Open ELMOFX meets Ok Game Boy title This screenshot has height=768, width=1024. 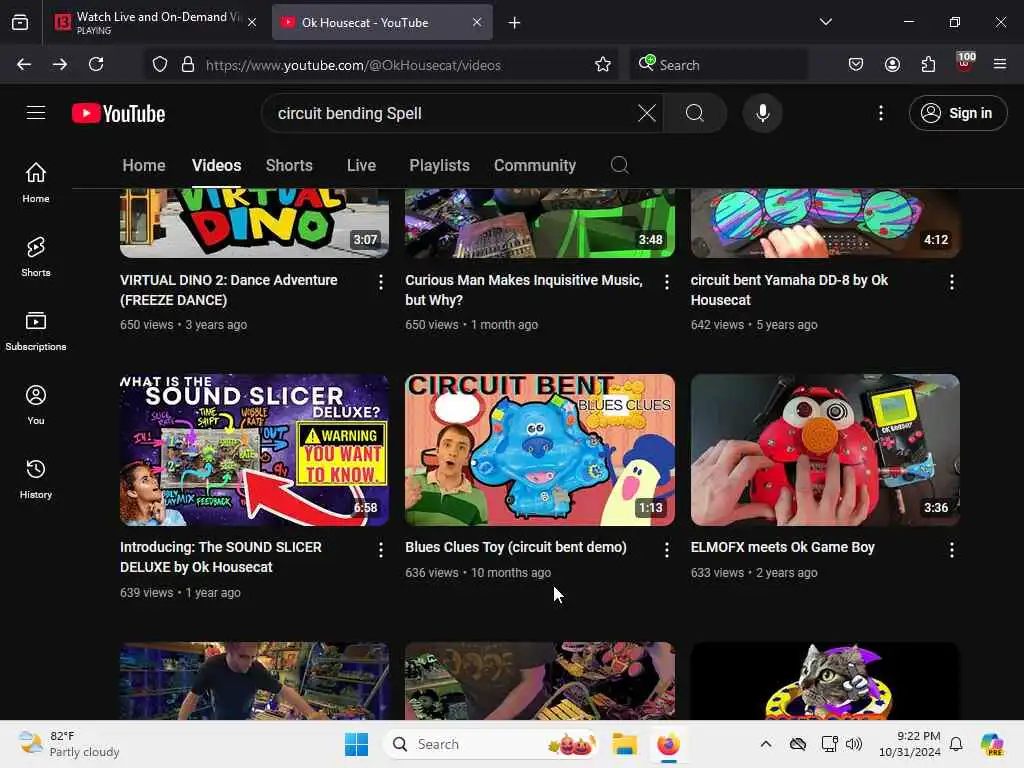782,547
